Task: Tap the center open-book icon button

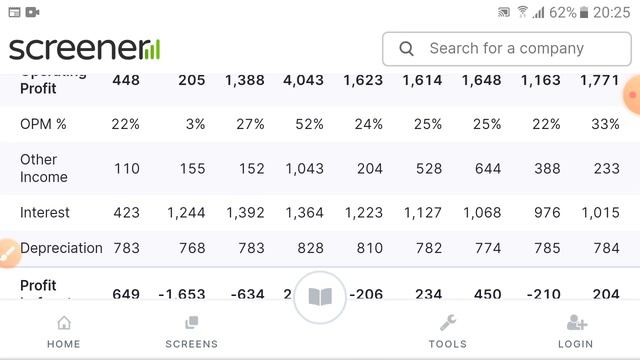Action: click(320, 297)
